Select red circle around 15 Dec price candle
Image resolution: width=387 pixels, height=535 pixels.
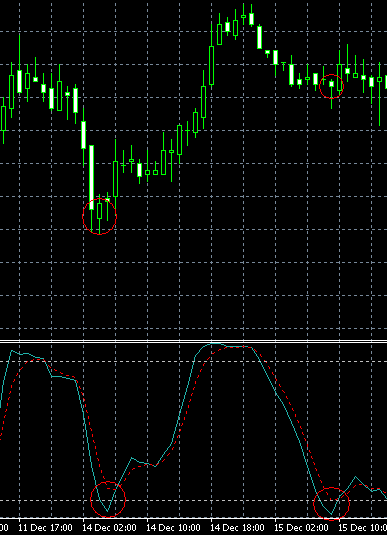pyautogui.click(x=331, y=86)
